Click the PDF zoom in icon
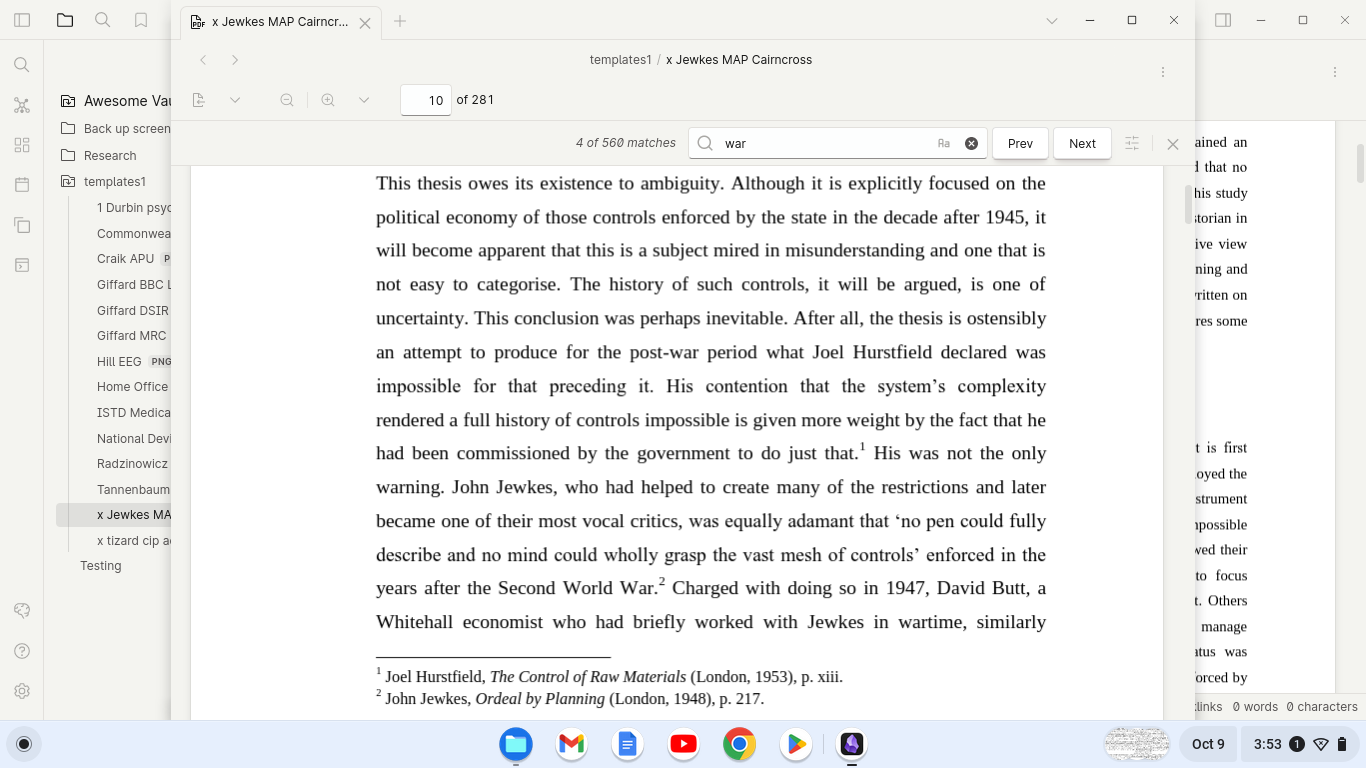The width and height of the screenshot is (1366, 768). point(328,100)
